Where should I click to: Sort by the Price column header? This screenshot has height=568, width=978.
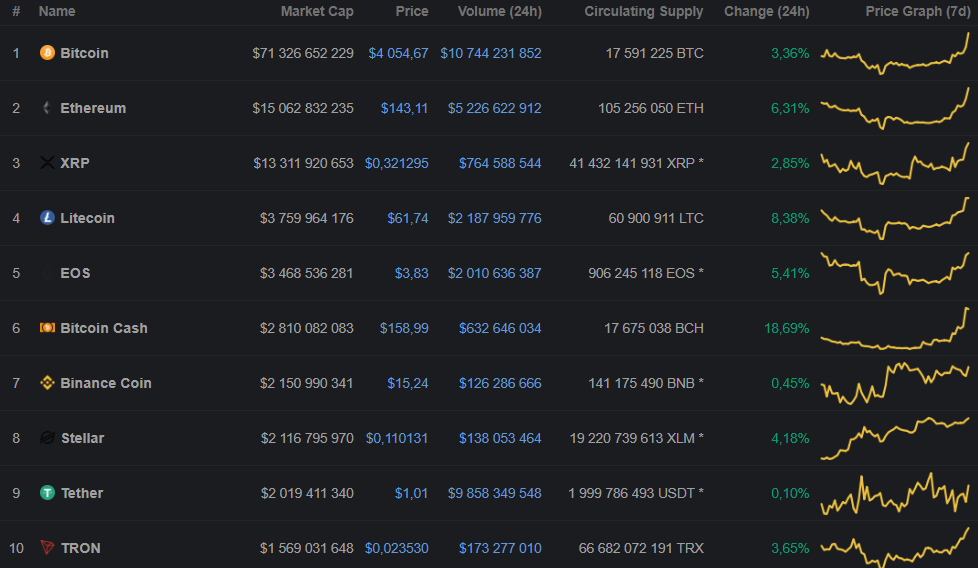(411, 12)
